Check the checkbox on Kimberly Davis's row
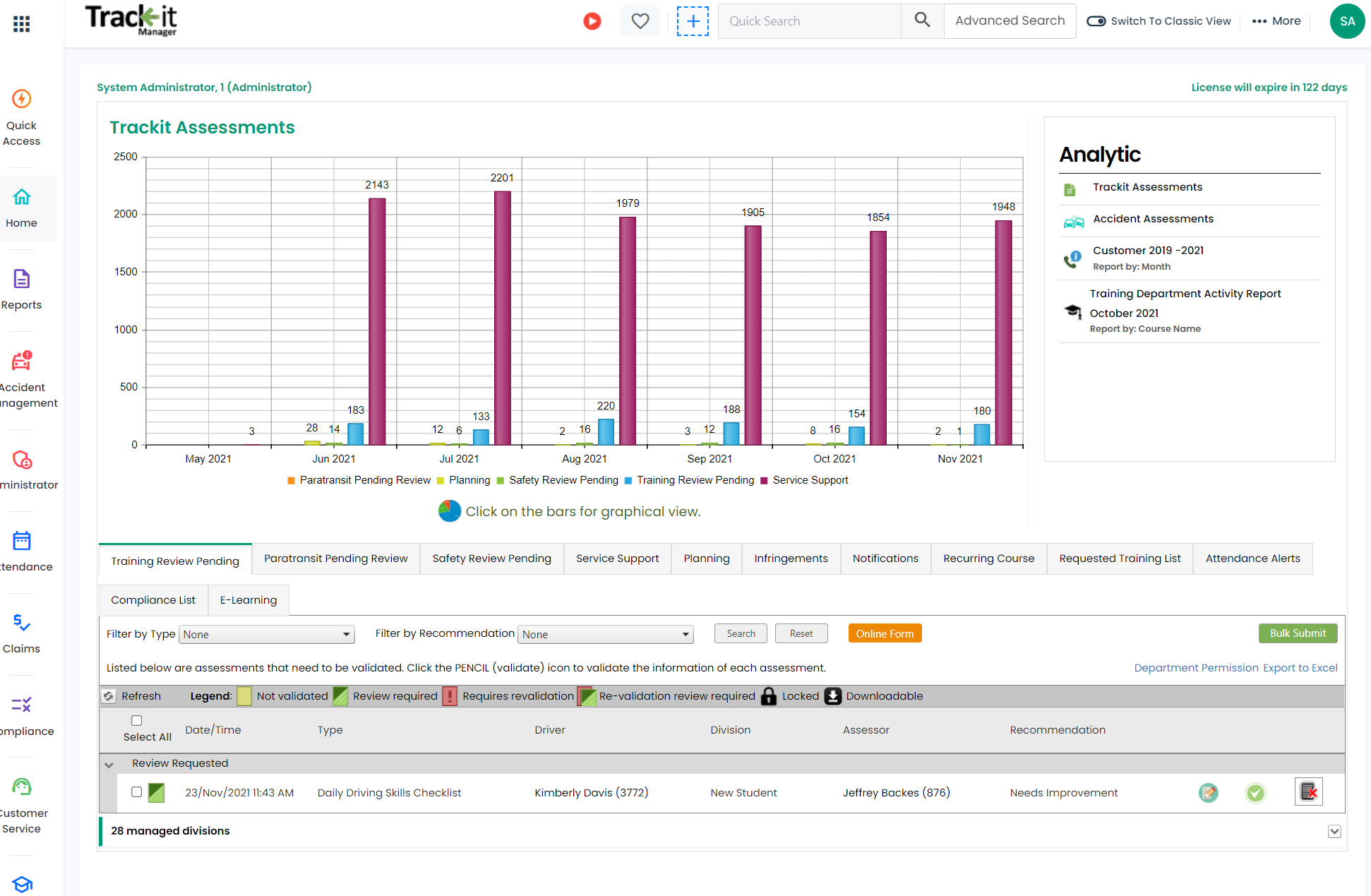Screen dimensions: 1371x896 [136, 792]
